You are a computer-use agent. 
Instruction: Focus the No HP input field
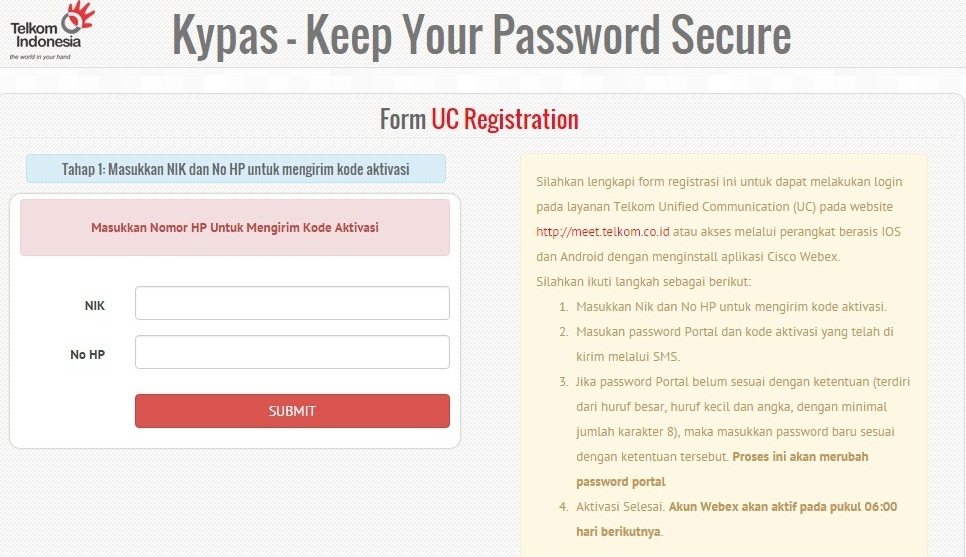(x=292, y=352)
